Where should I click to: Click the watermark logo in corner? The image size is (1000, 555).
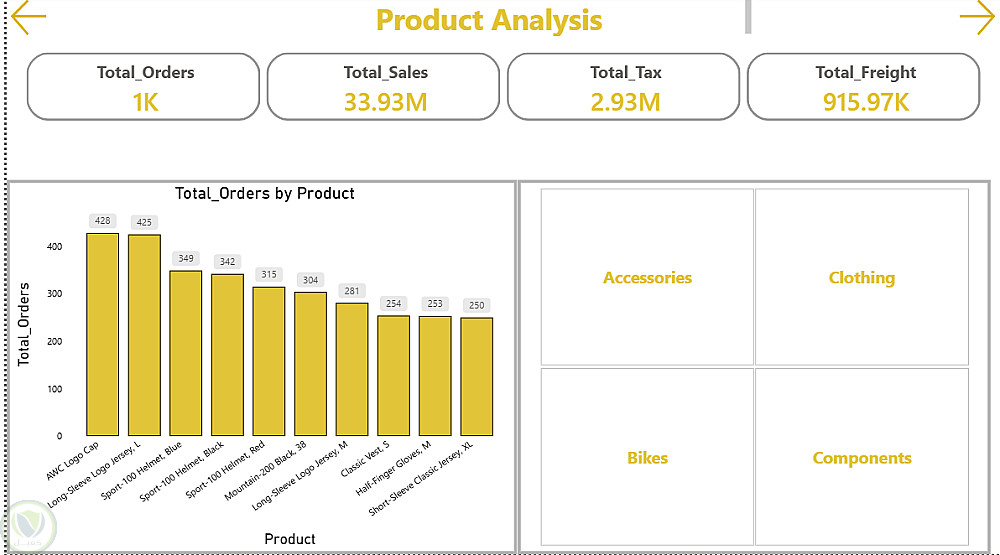[29, 526]
